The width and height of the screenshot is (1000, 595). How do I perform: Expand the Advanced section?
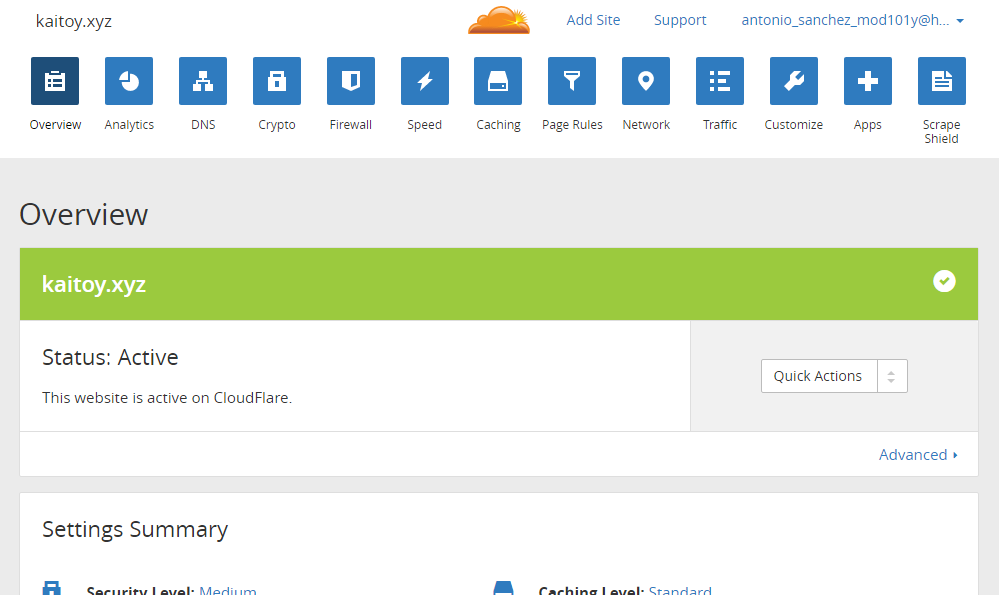(x=918, y=455)
